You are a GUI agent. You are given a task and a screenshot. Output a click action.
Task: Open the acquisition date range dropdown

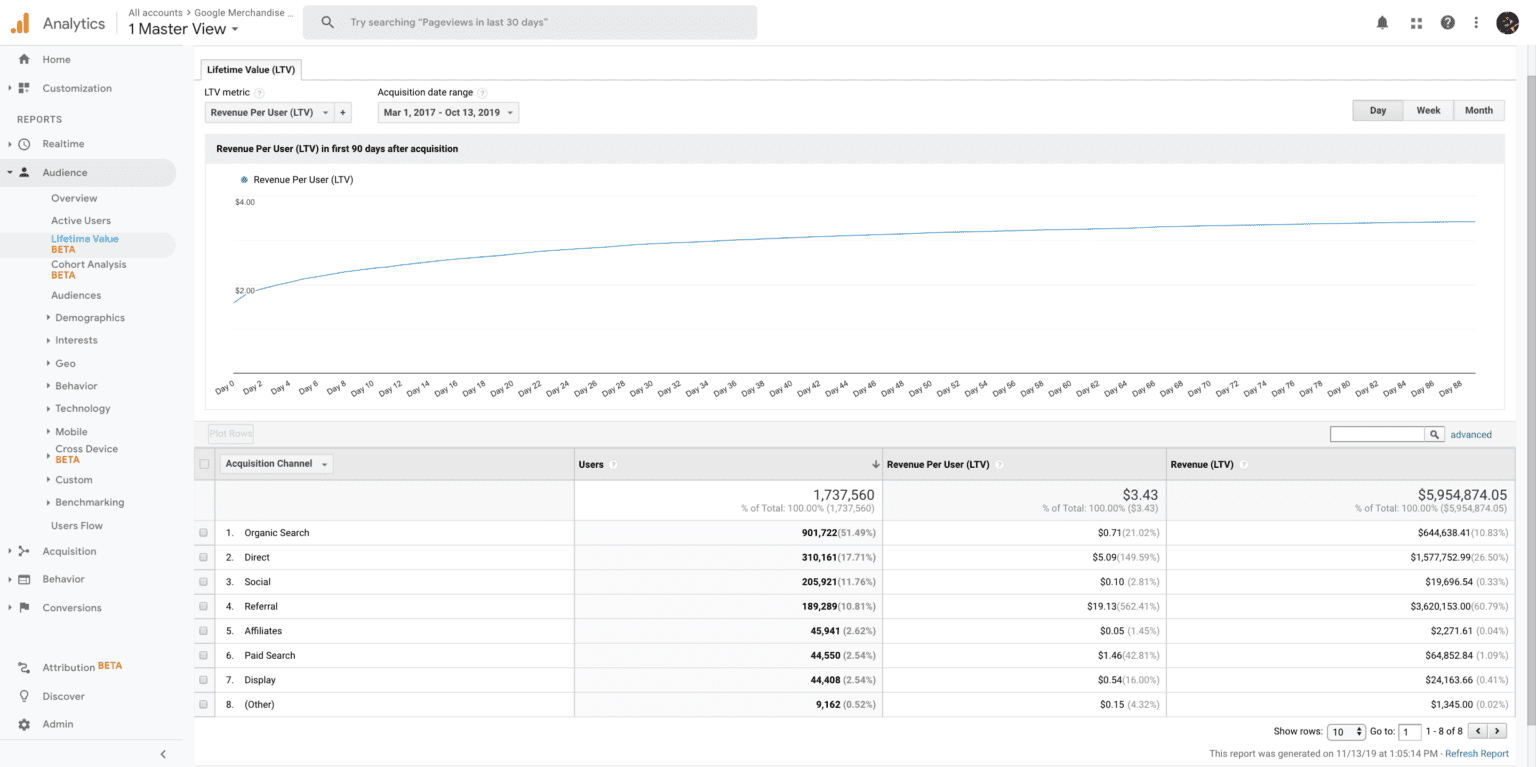(x=448, y=113)
